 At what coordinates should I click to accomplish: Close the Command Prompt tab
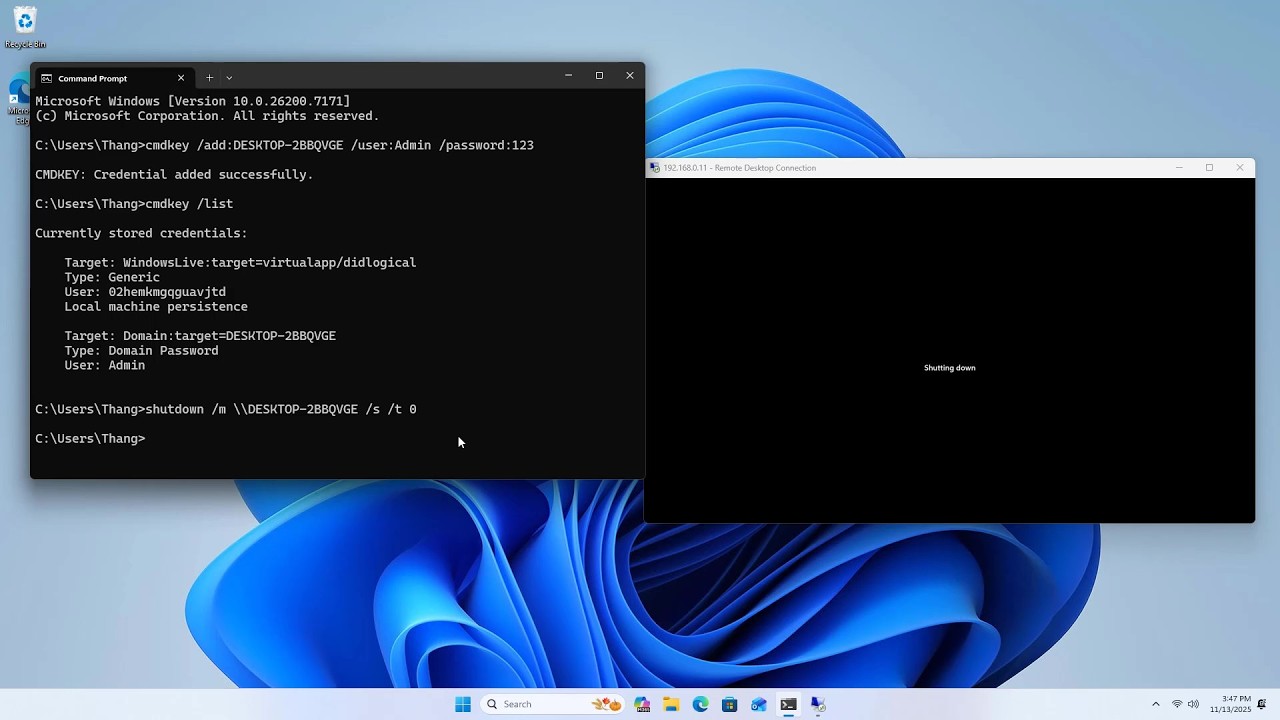pos(181,78)
